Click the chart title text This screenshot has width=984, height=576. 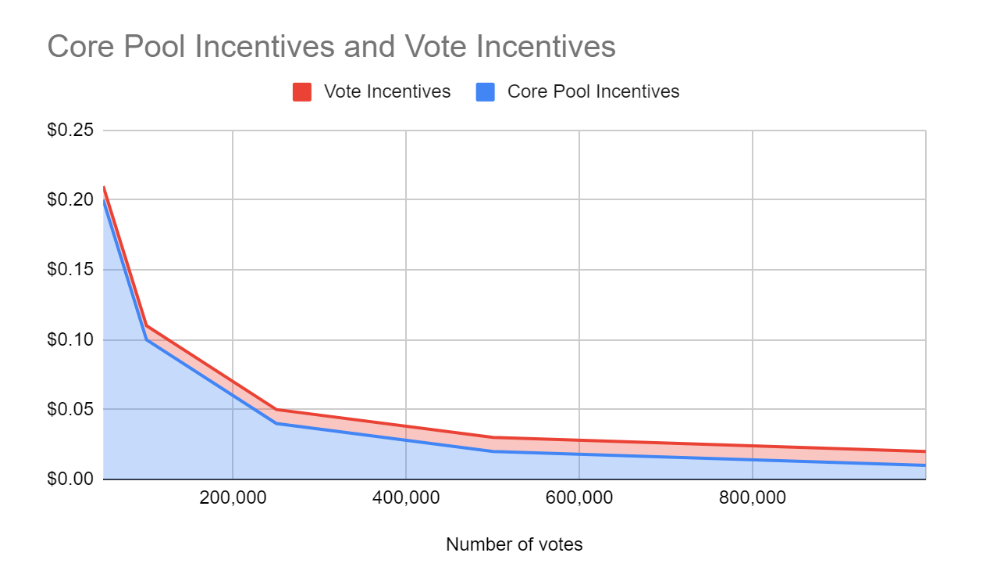pos(331,46)
